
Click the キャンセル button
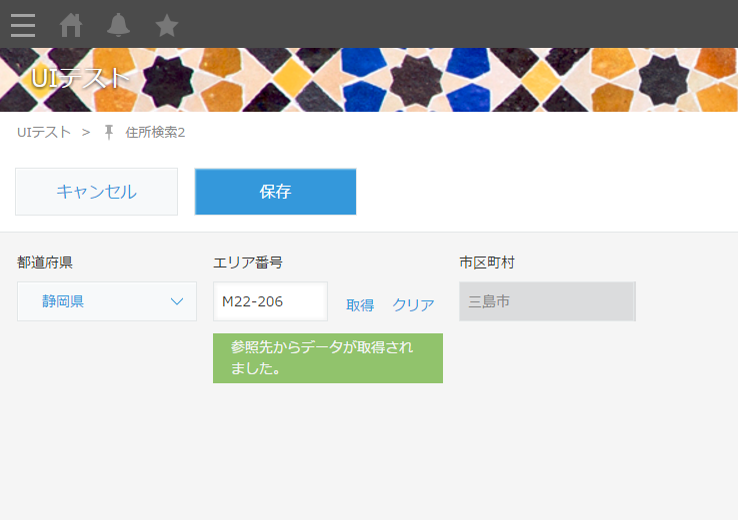tap(96, 192)
